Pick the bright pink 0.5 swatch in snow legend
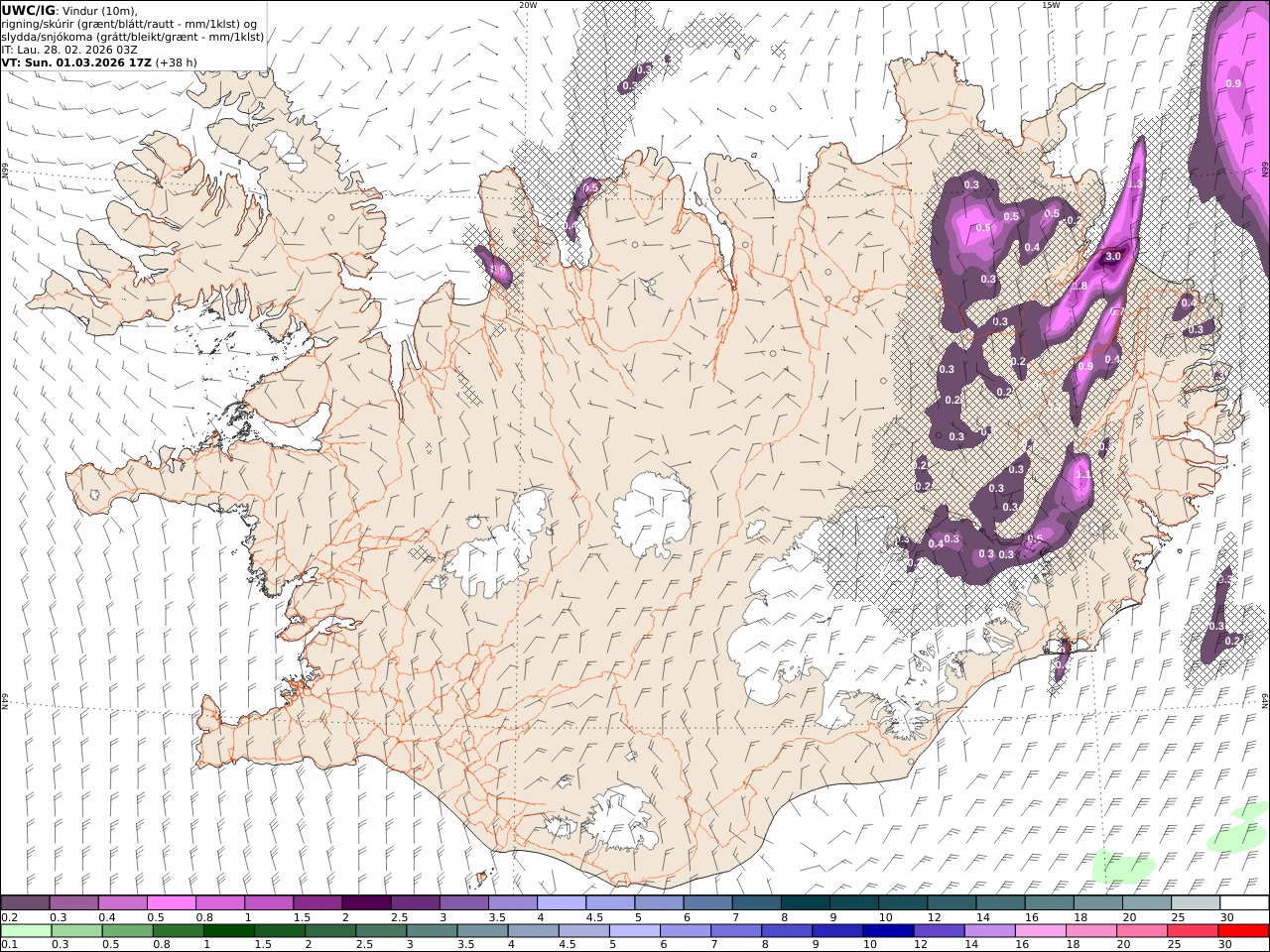Image resolution: width=1270 pixels, height=952 pixels. tap(171, 903)
